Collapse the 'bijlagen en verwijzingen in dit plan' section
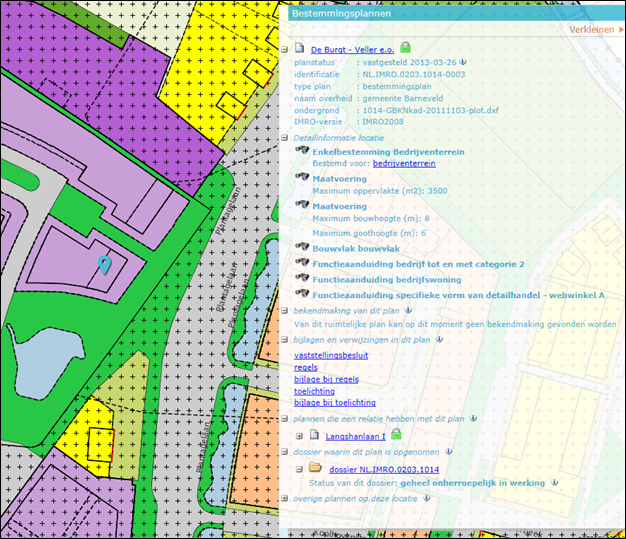 pos(285,340)
